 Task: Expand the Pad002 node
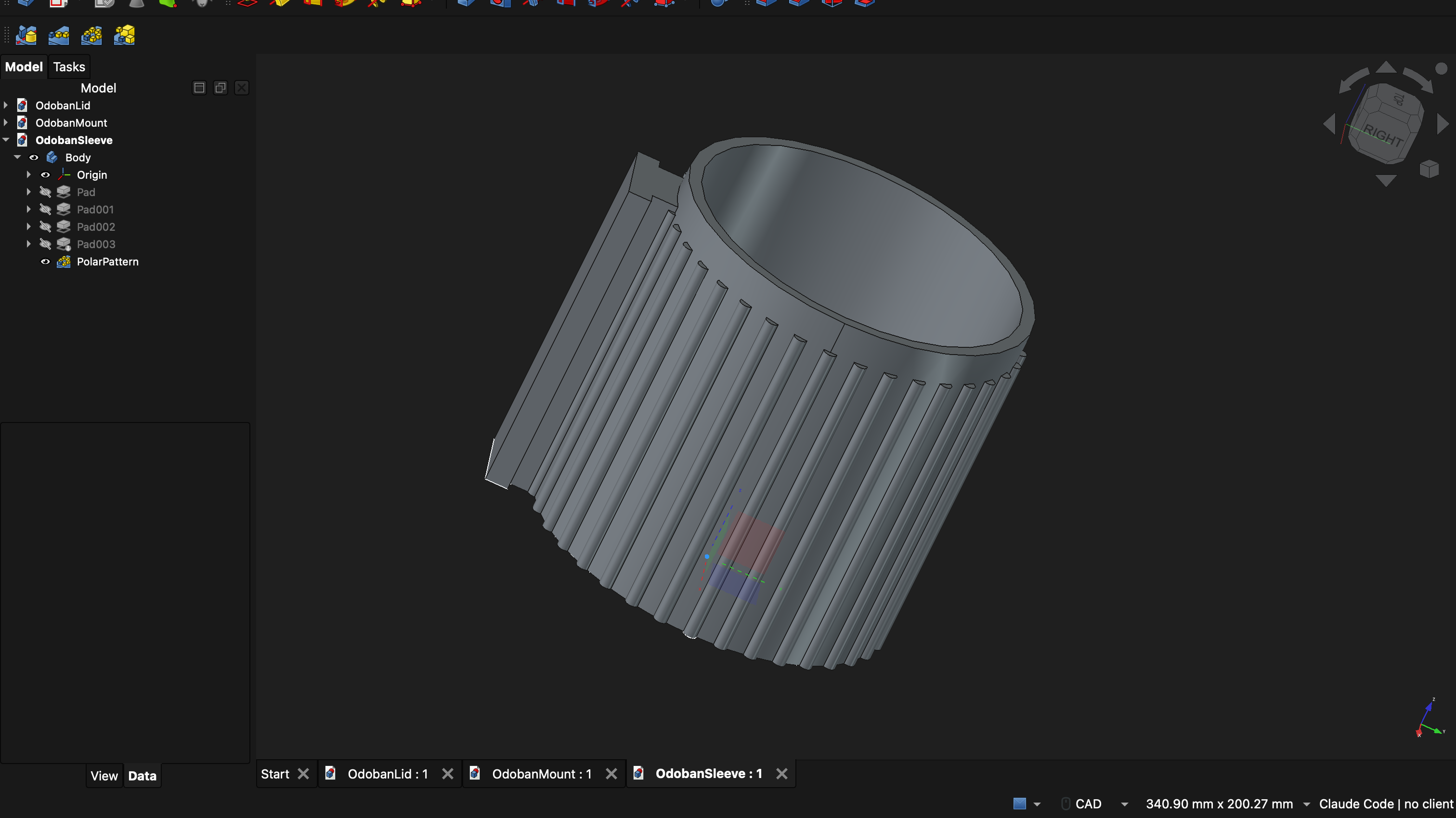[x=29, y=227]
